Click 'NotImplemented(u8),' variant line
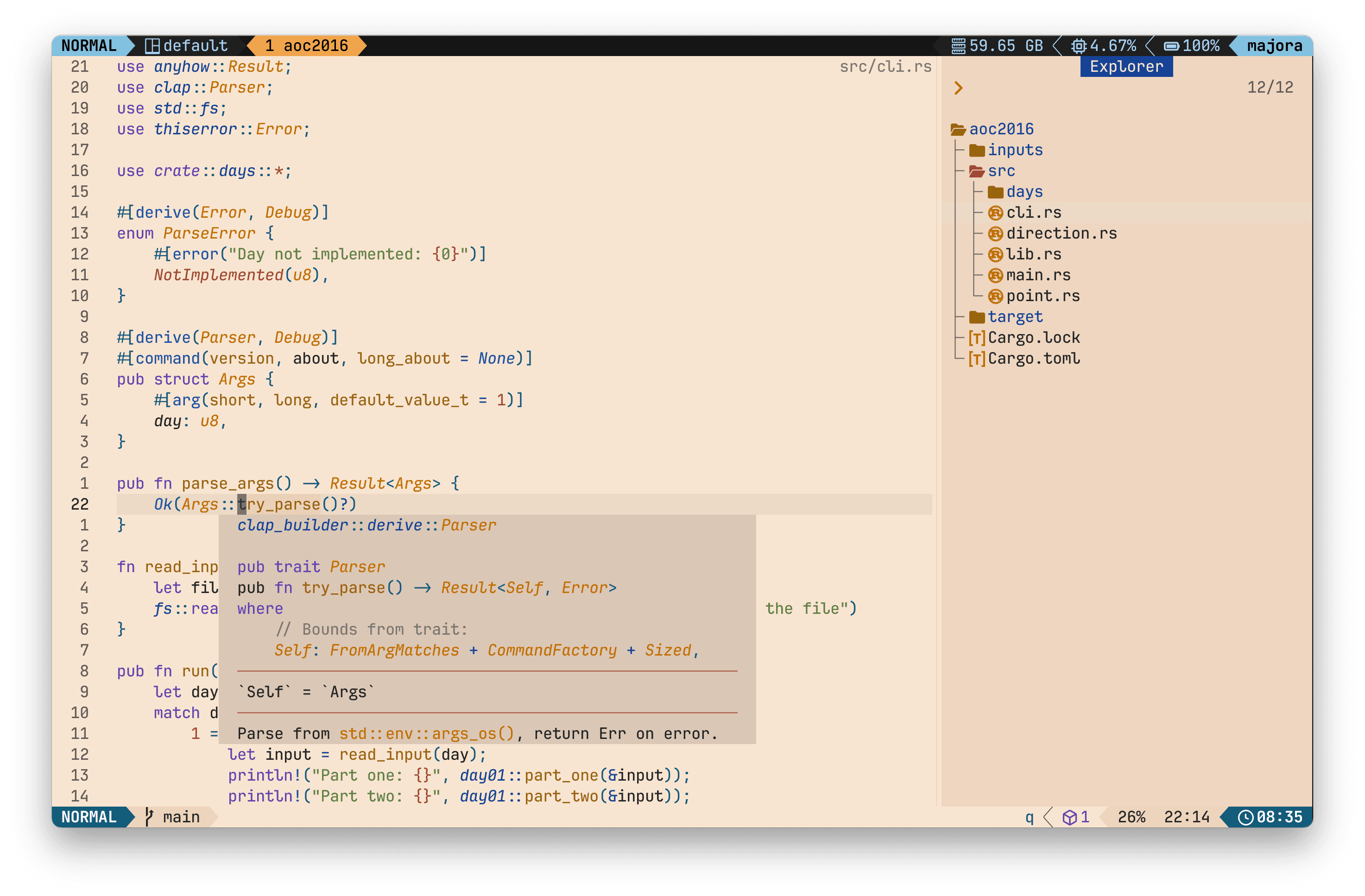This screenshot has height=896, width=1365. click(x=241, y=275)
